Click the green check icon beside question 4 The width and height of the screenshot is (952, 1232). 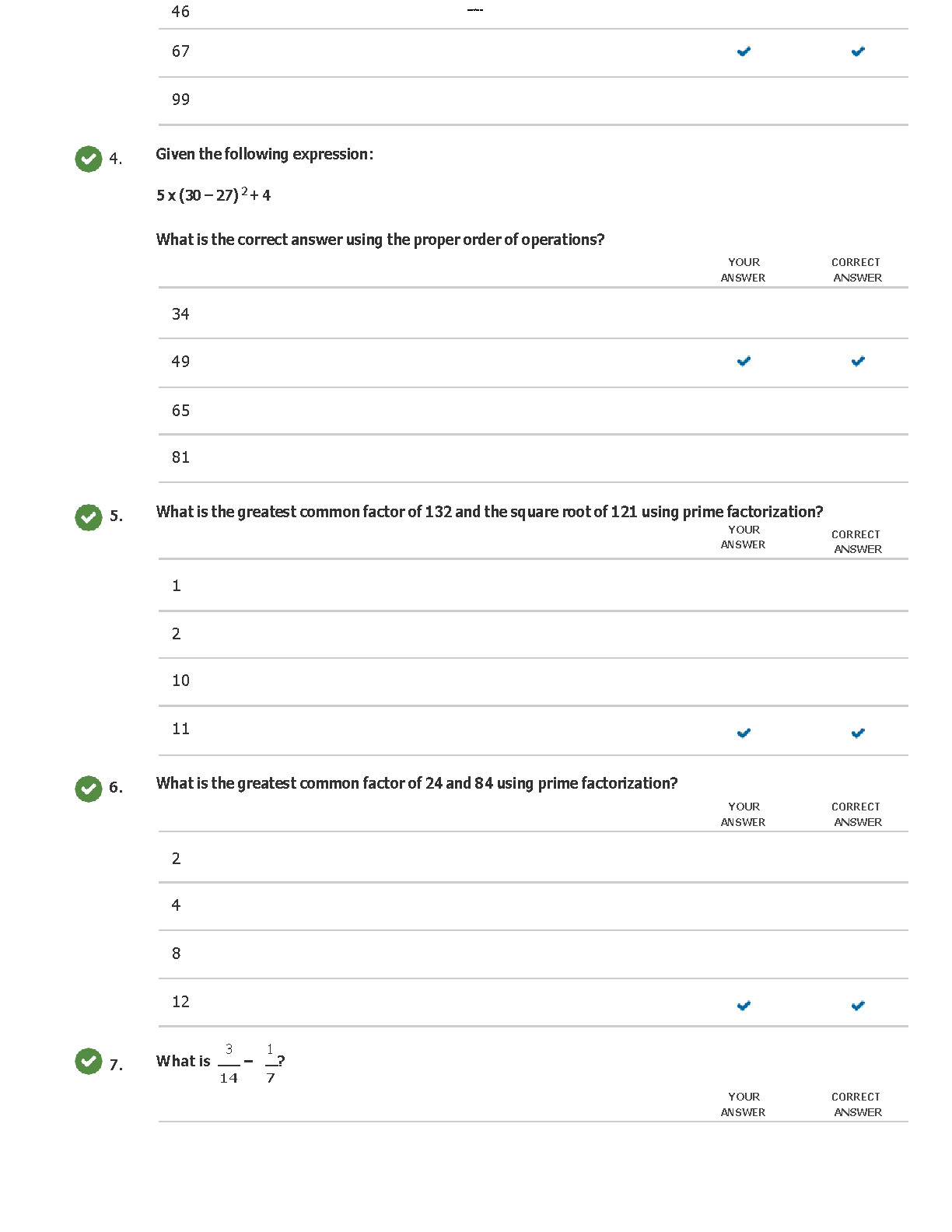[x=89, y=159]
